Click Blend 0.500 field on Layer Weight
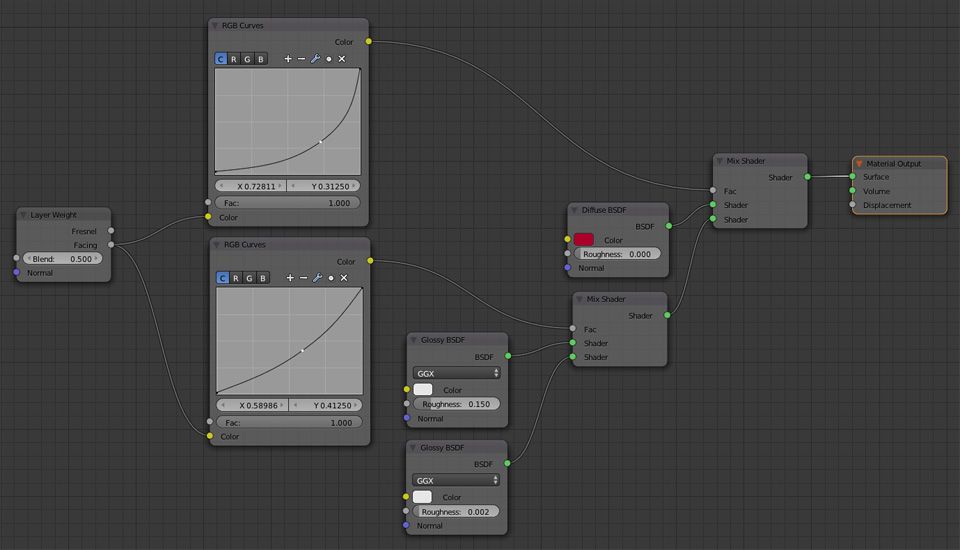The height and width of the screenshot is (550, 960). [62, 258]
